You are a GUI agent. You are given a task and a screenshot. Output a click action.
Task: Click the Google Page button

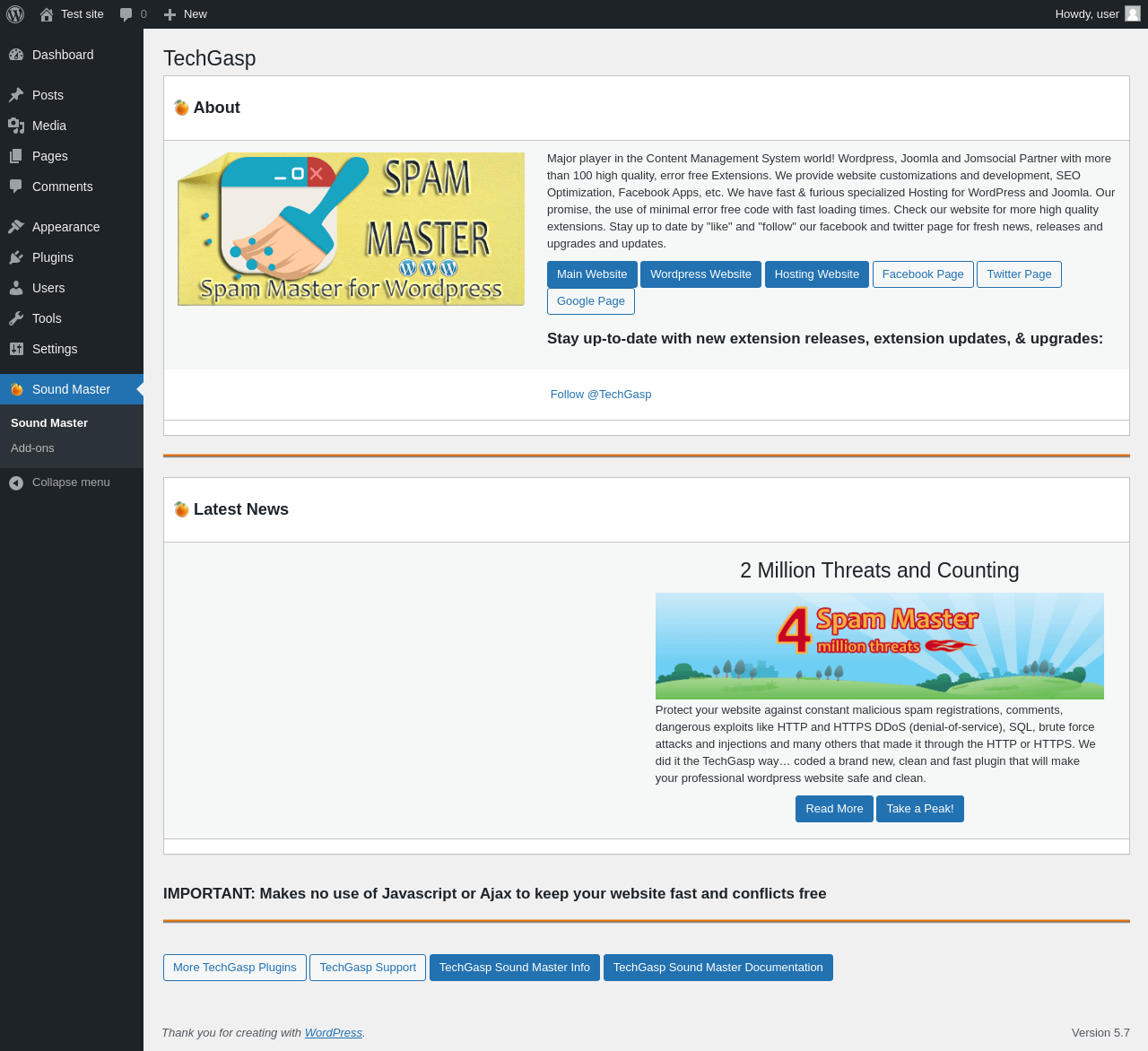click(x=591, y=301)
